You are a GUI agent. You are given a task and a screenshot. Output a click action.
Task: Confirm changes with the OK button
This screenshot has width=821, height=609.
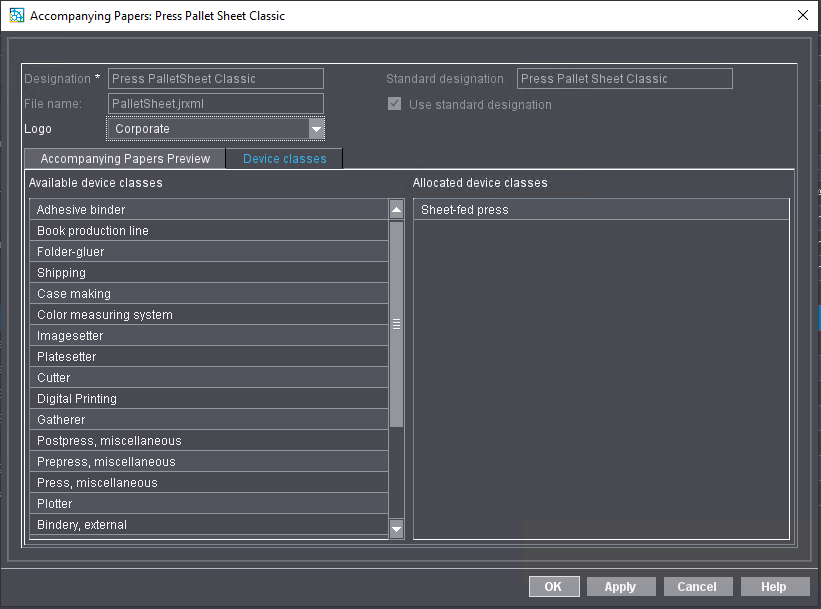click(x=554, y=586)
